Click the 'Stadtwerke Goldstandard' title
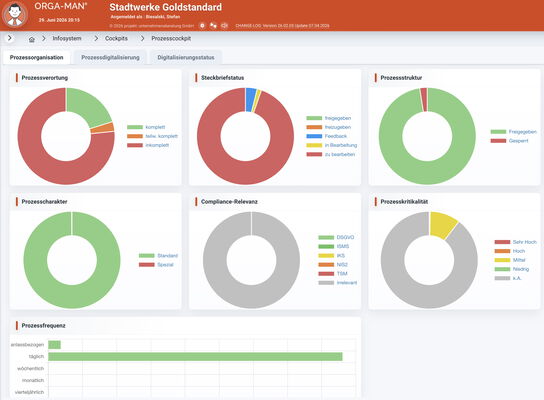The image size is (544, 400). pos(165,7)
